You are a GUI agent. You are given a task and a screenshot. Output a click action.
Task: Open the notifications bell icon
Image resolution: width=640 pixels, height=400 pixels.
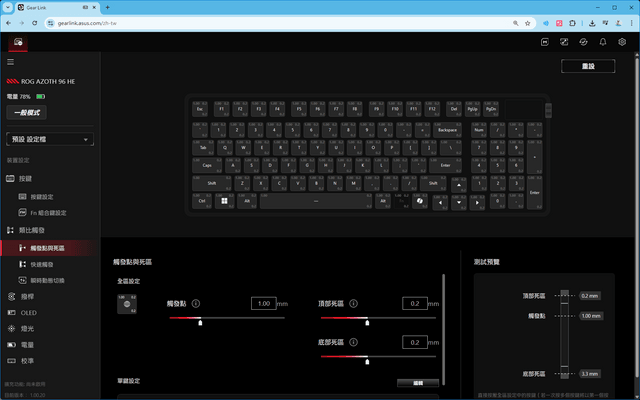click(x=602, y=42)
